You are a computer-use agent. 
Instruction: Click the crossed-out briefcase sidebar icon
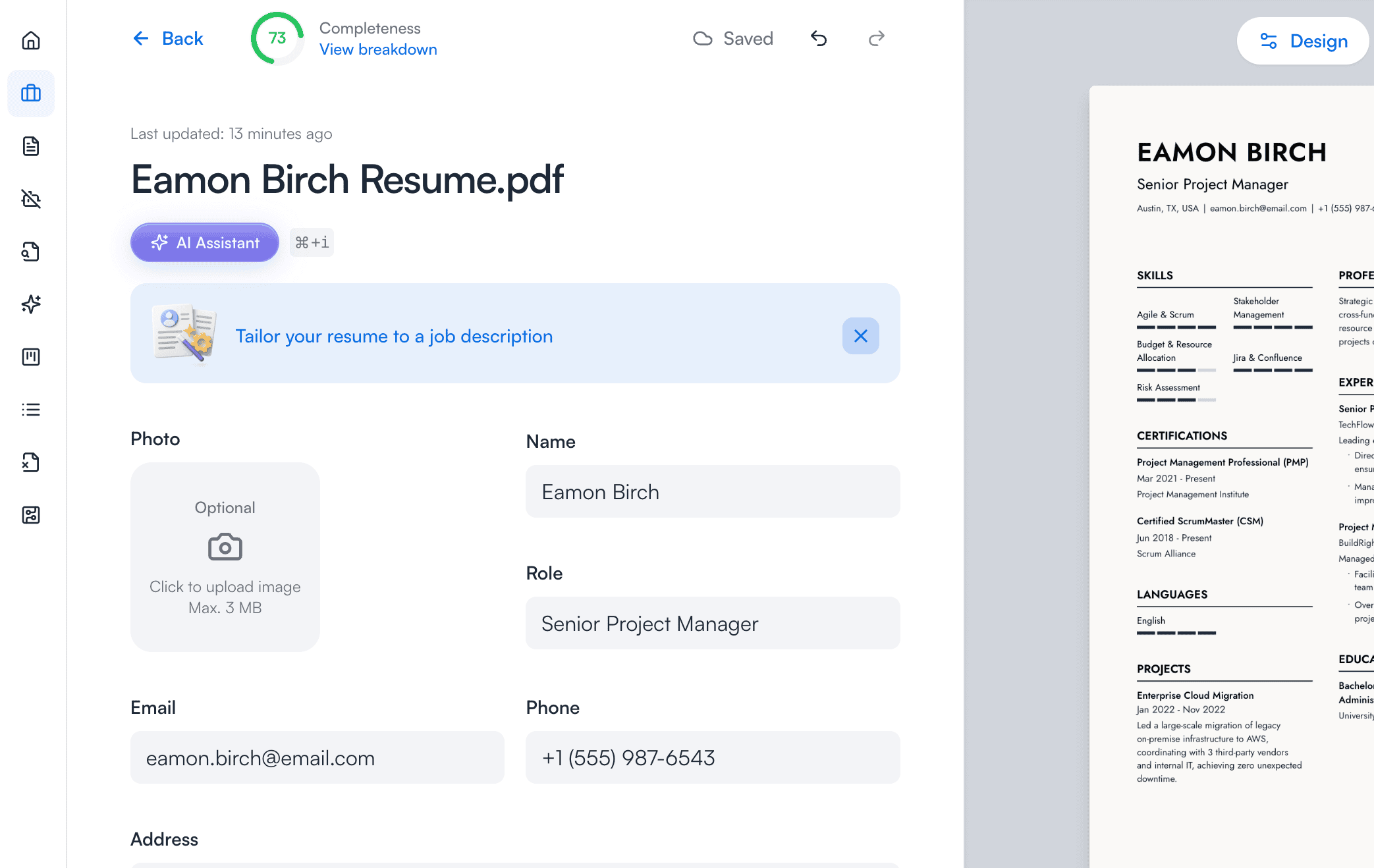pos(31,199)
